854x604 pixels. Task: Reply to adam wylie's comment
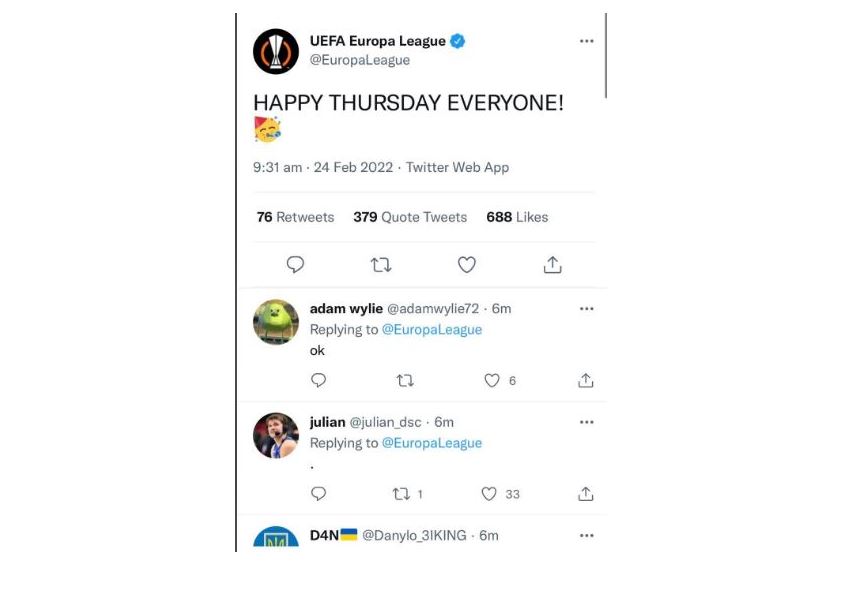318,380
